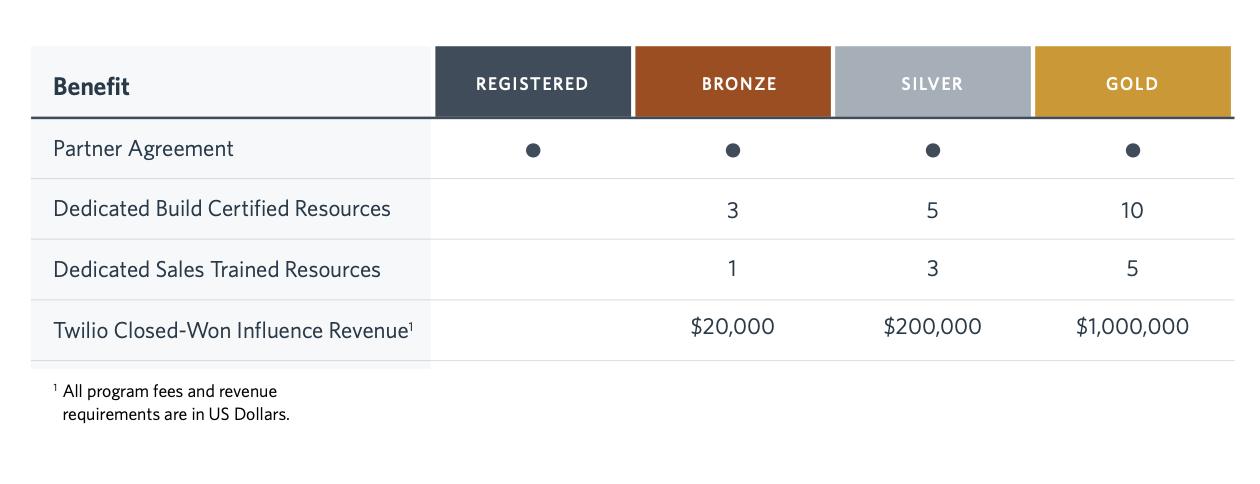Click the Bronze $20,000 revenue value
This screenshot has width=1260, height=484.
tap(733, 327)
